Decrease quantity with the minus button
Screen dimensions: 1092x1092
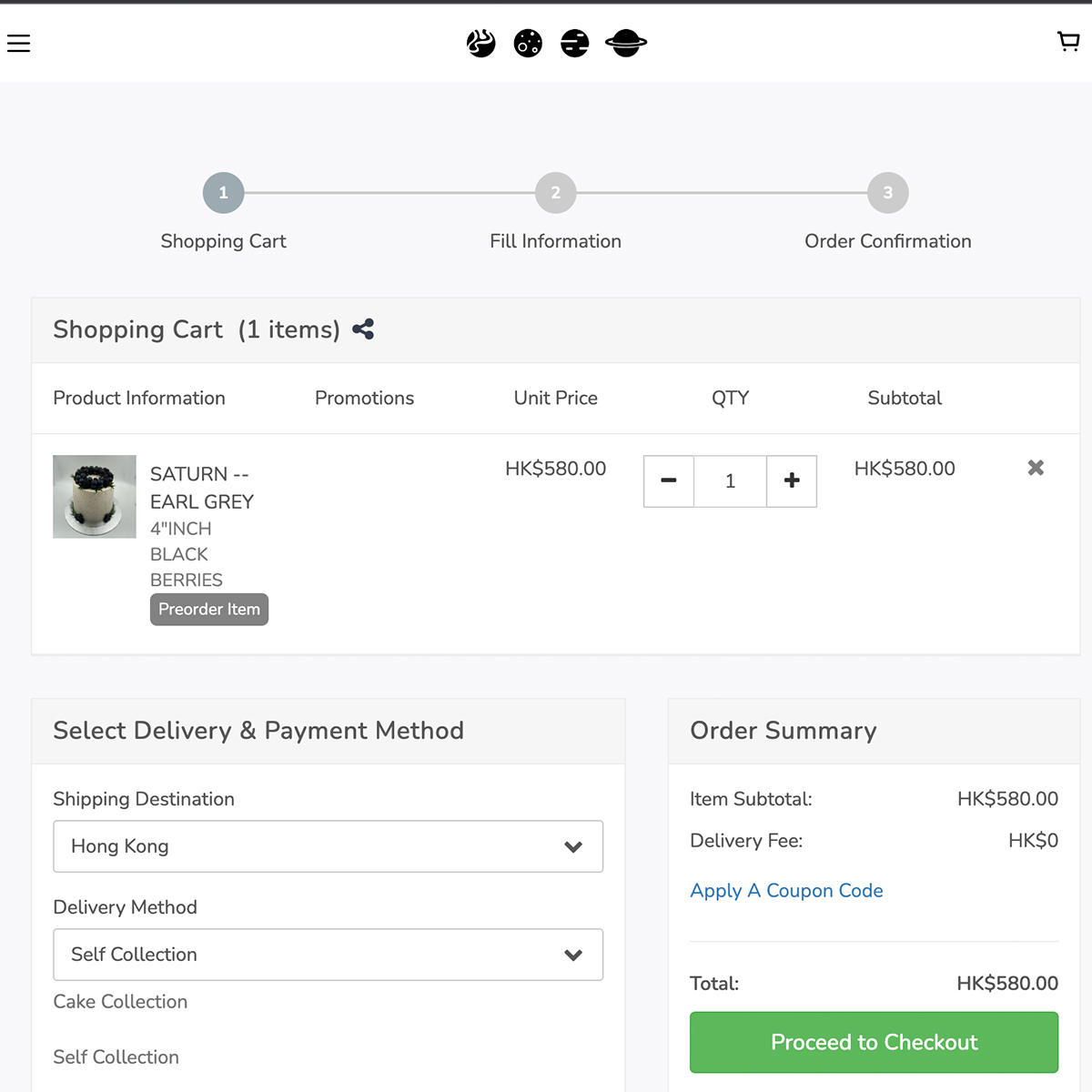point(669,480)
